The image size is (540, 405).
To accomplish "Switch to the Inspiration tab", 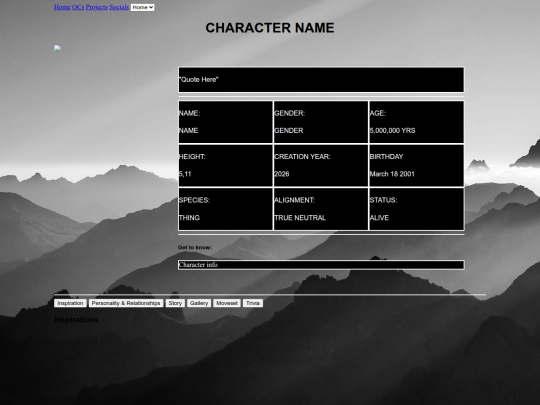I will [70, 303].
